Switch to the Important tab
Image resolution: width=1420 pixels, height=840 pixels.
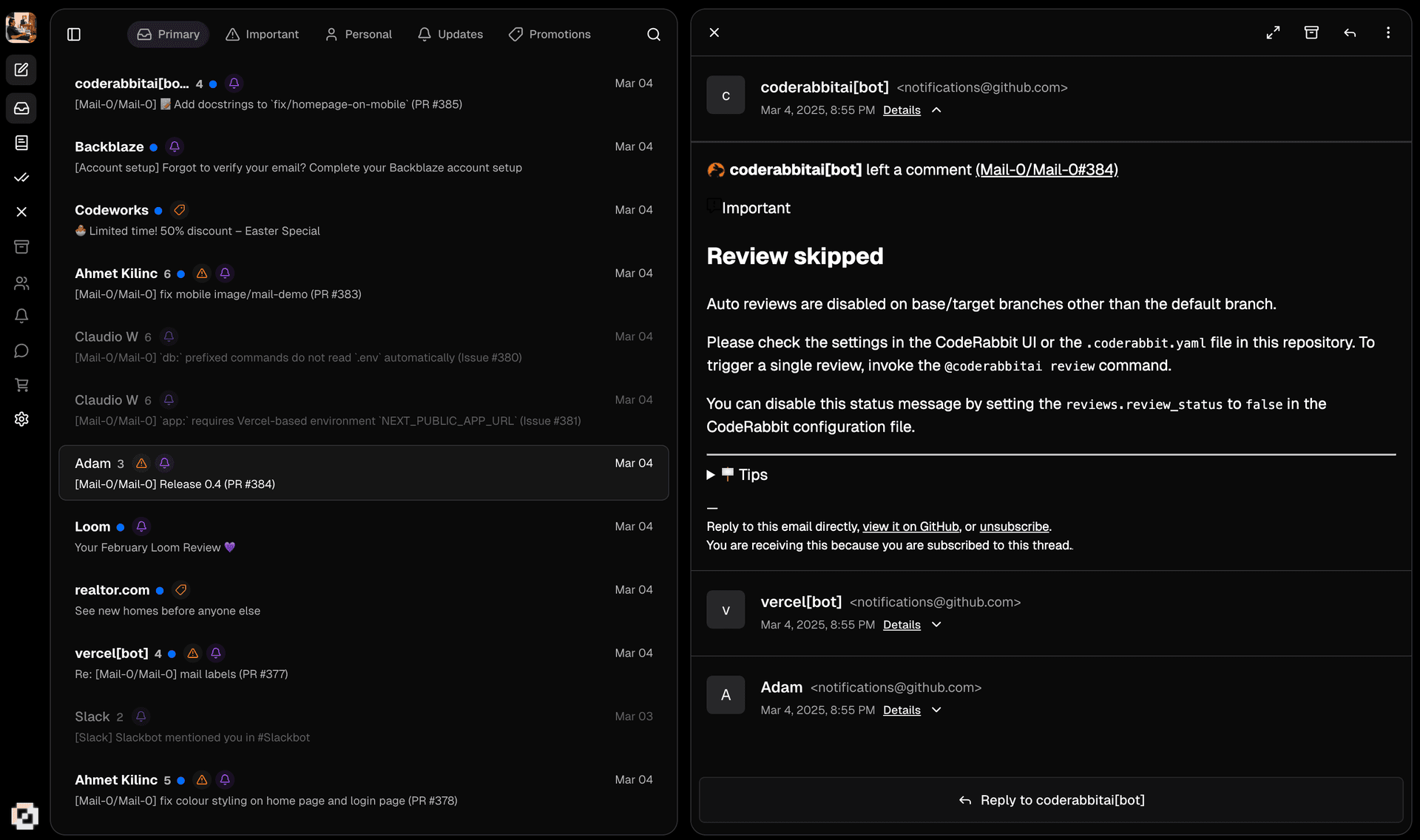coord(263,34)
